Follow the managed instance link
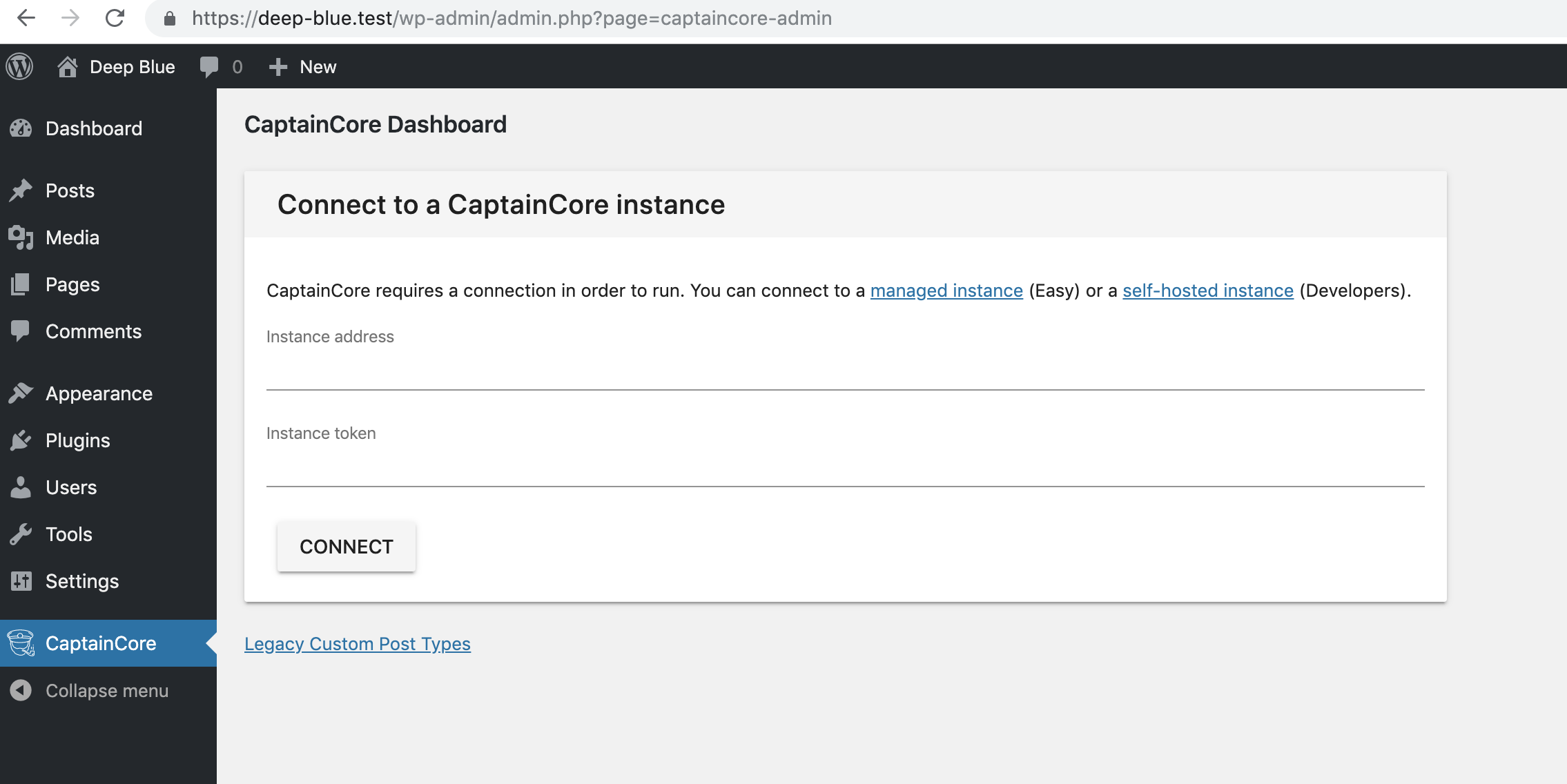The height and width of the screenshot is (784, 1567). (x=946, y=291)
